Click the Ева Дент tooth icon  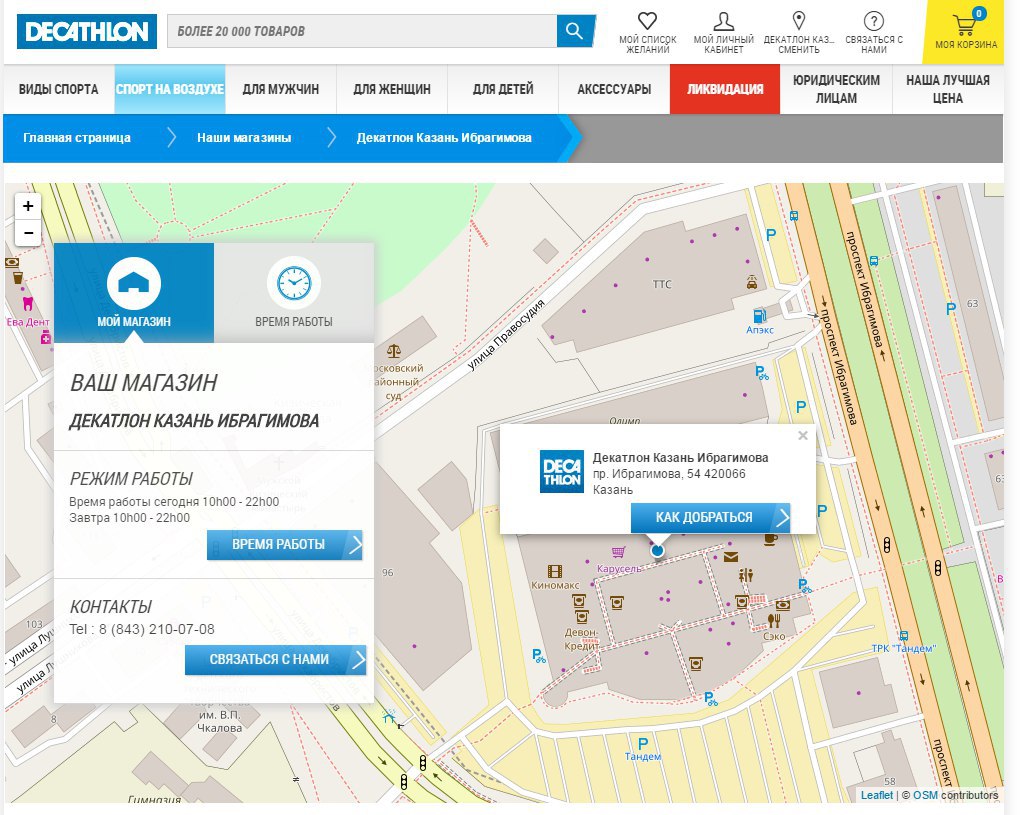[27, 304]
